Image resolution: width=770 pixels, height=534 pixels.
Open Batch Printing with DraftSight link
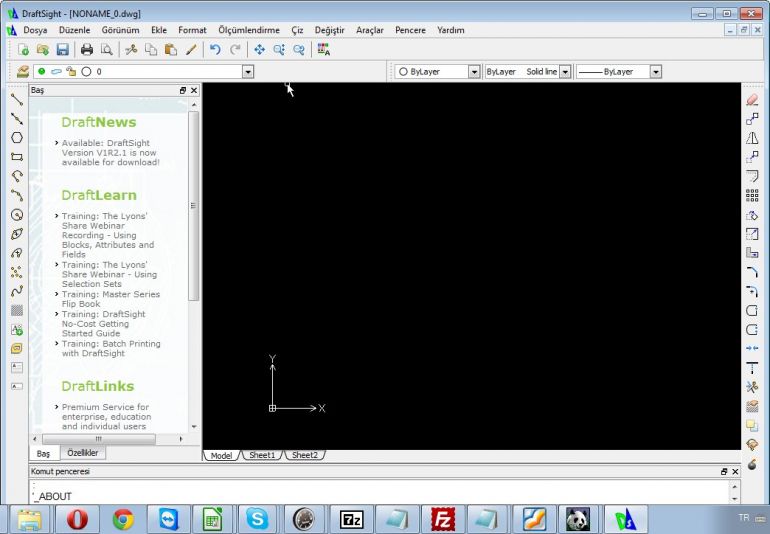(x=111, y=348)
